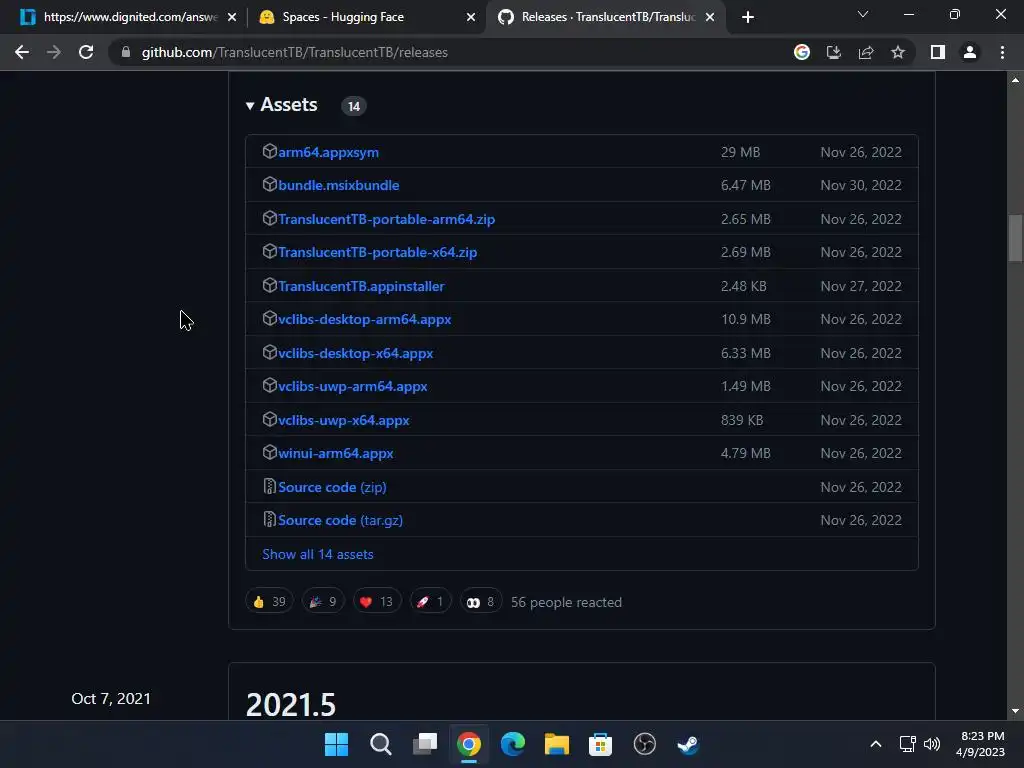The width and height of the screenshot is (1024, 768).
Task: Bookmark this page with star
Action: [x=898, y=52]
